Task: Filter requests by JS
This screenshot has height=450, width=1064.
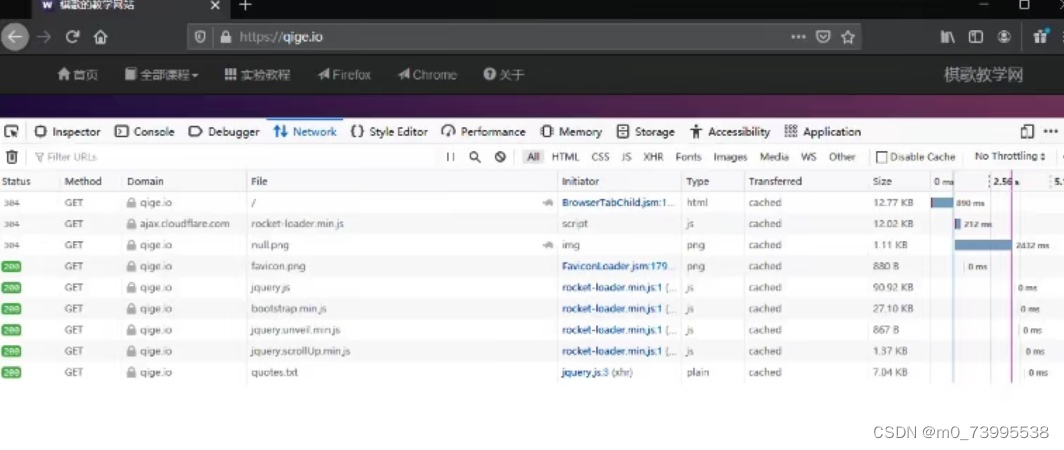Action: (x=626, y=157)
